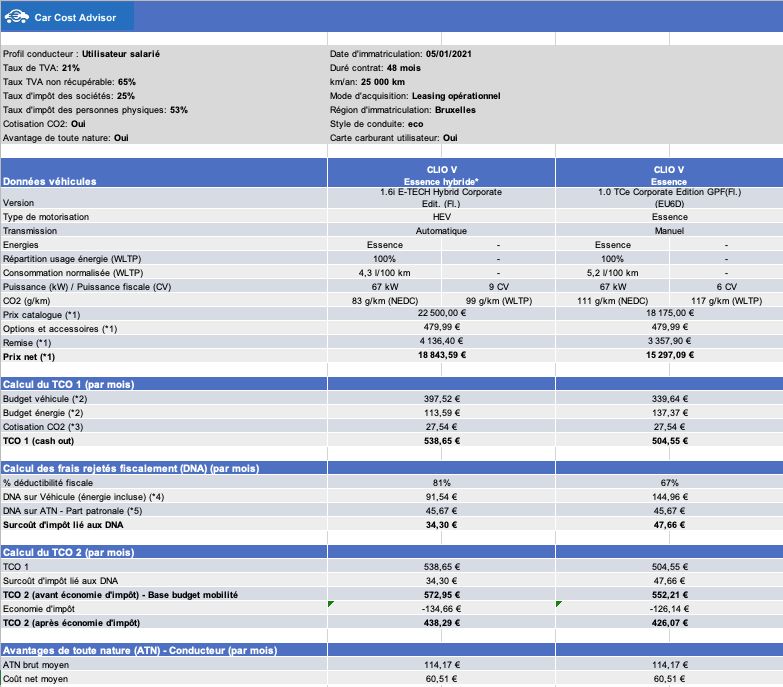Click the DNA sur Véhicule value 91,54 €
Screen dimensions: 783x687
tap(441, 497)
